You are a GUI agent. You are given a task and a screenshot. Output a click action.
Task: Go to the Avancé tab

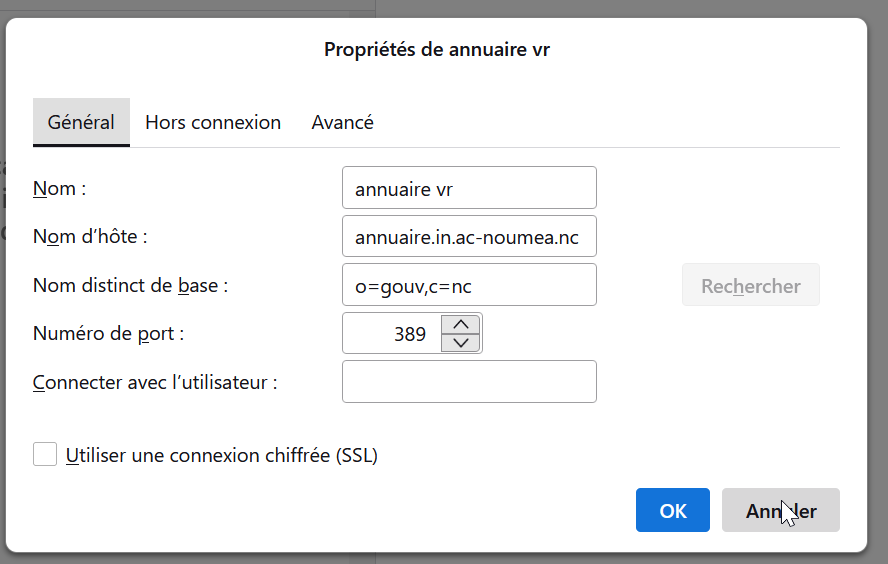(x=343, y=123)
